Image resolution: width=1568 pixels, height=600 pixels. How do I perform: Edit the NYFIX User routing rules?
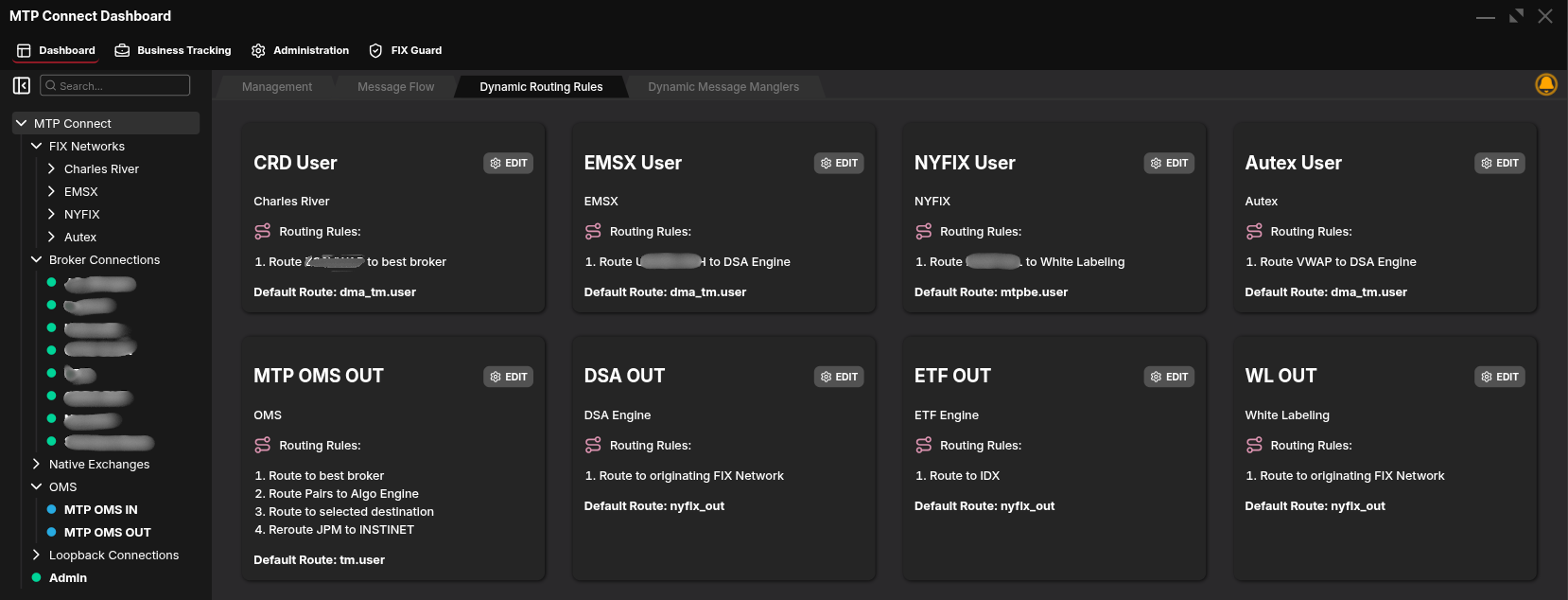coord(1169,163)
